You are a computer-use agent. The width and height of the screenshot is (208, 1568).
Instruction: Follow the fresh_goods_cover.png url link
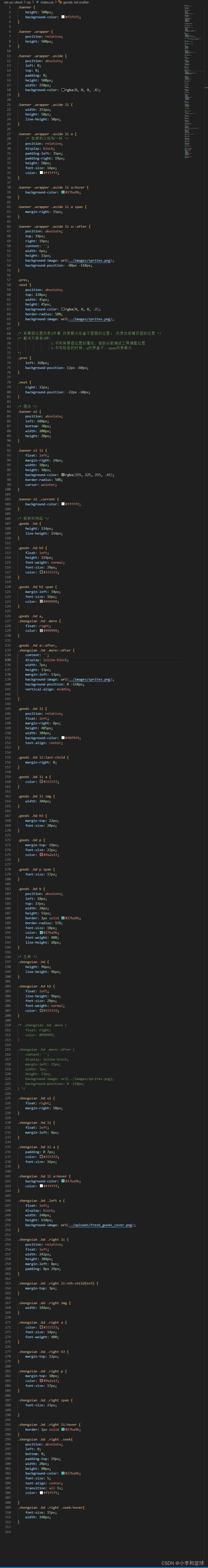[100, 1225]
